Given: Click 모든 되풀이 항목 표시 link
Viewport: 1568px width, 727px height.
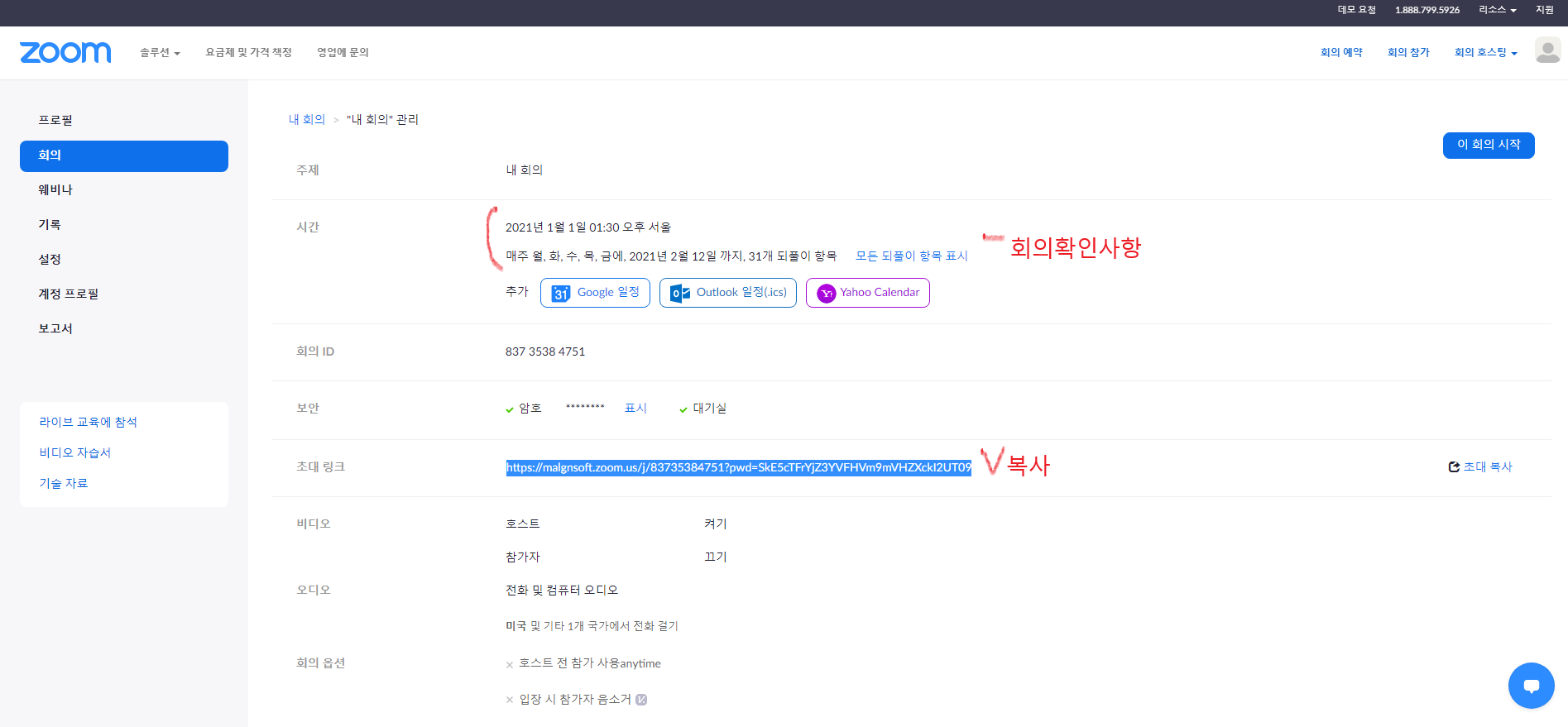Looking at the screenshot, I should coord(911,256).
